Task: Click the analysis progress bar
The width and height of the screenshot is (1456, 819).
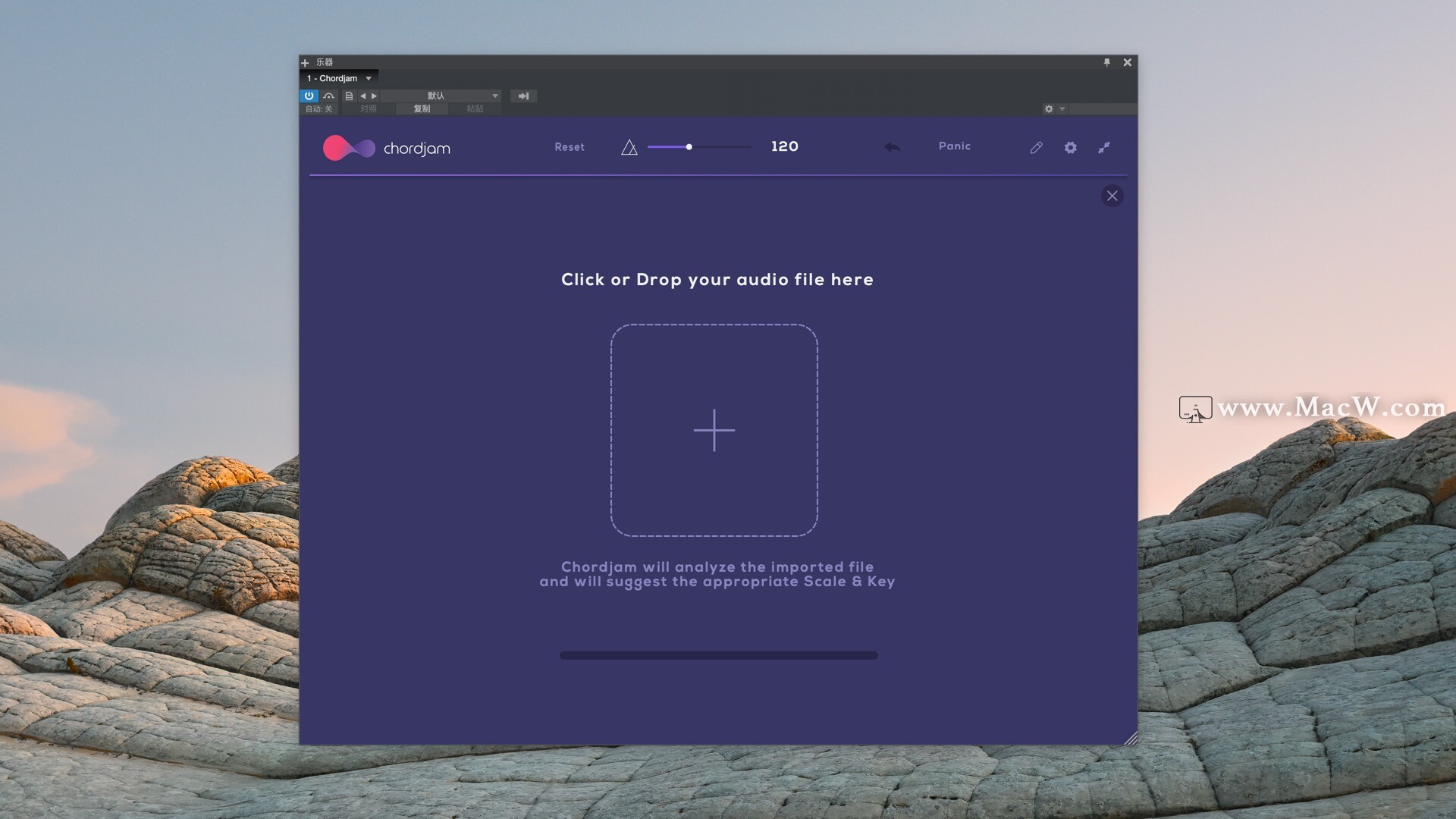Action: pos(718,655)
